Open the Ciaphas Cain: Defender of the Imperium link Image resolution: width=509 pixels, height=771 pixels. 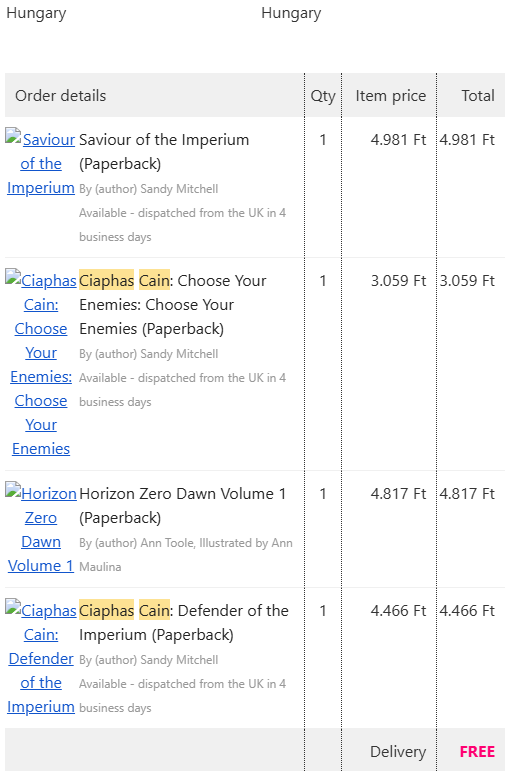point(41,658)
